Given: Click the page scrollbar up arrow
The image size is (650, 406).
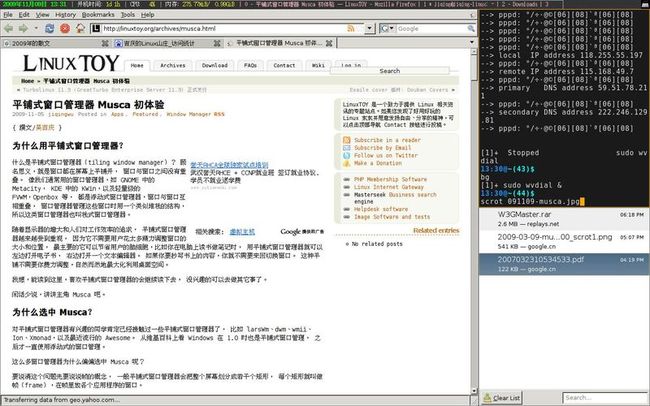Looking at the screenshot, I should pyautogui.click(x=474, y=52).
